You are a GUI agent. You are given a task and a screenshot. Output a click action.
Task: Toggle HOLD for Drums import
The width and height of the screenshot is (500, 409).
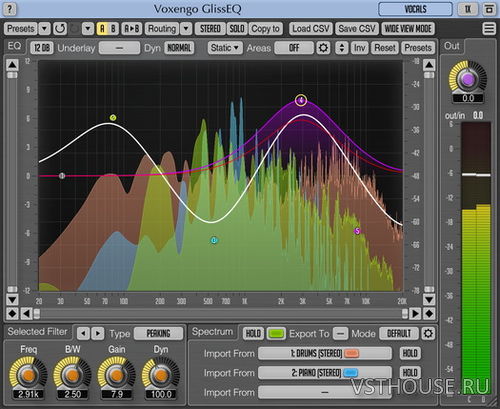pyautogui.click(x=410, y=353)
